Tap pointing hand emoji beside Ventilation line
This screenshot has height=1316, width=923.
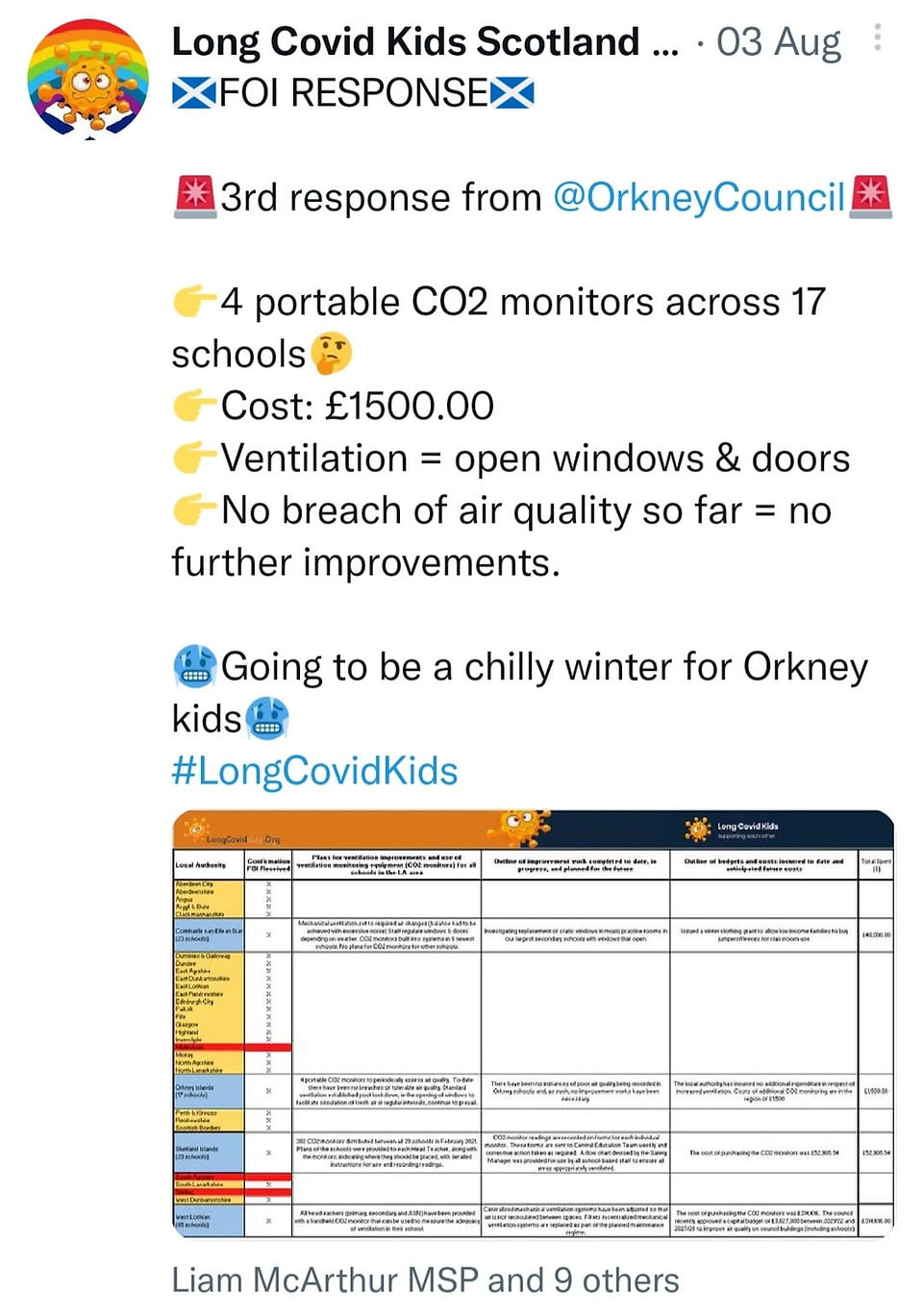pyautogui.click(x=195, y=458)
